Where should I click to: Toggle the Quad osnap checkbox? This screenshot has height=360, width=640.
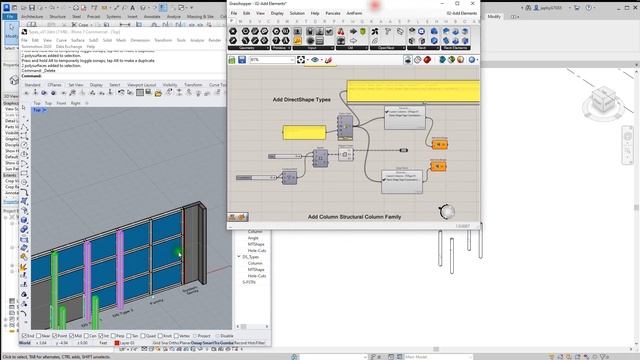143,336
